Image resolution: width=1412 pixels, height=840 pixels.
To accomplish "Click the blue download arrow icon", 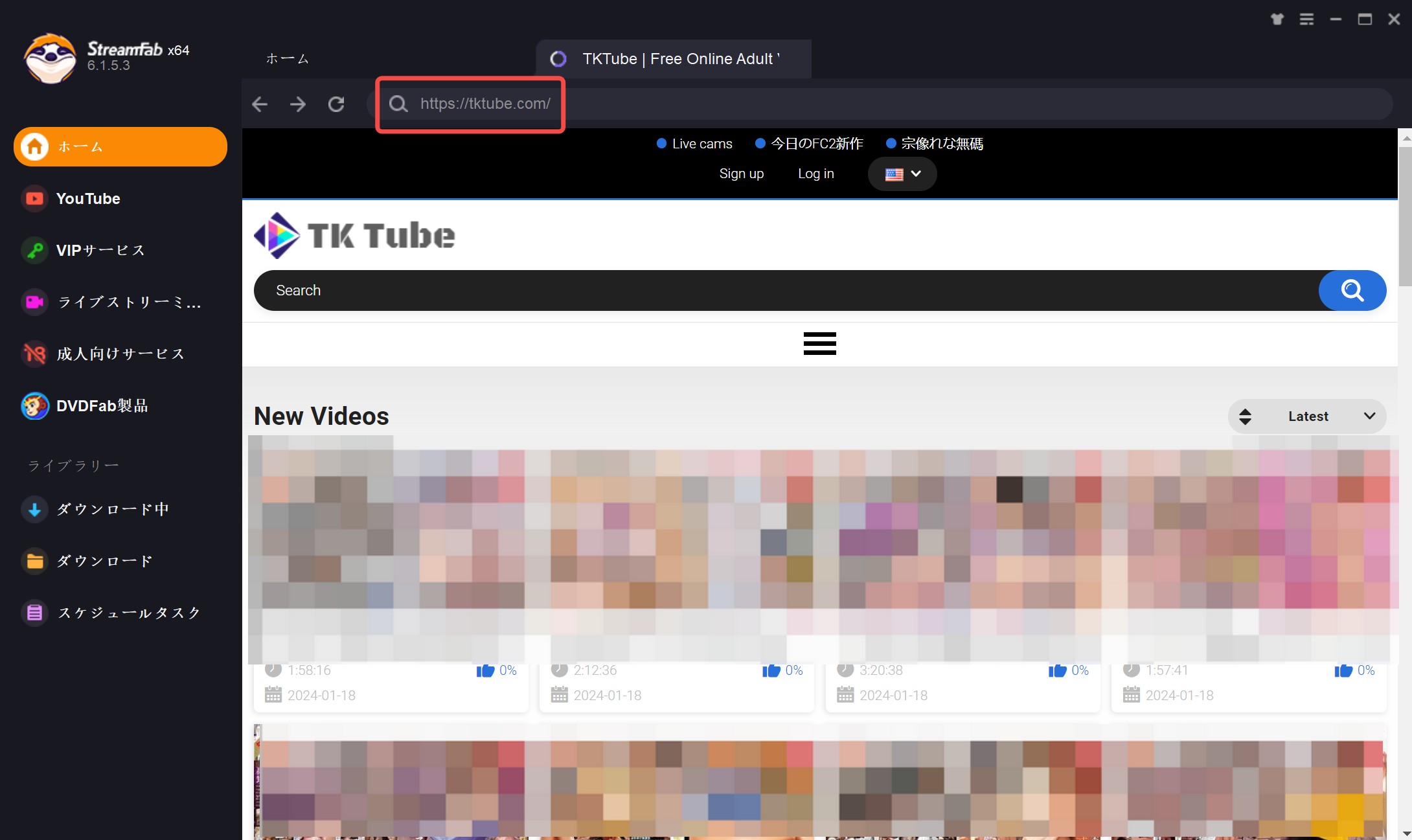I will point(35,510).
